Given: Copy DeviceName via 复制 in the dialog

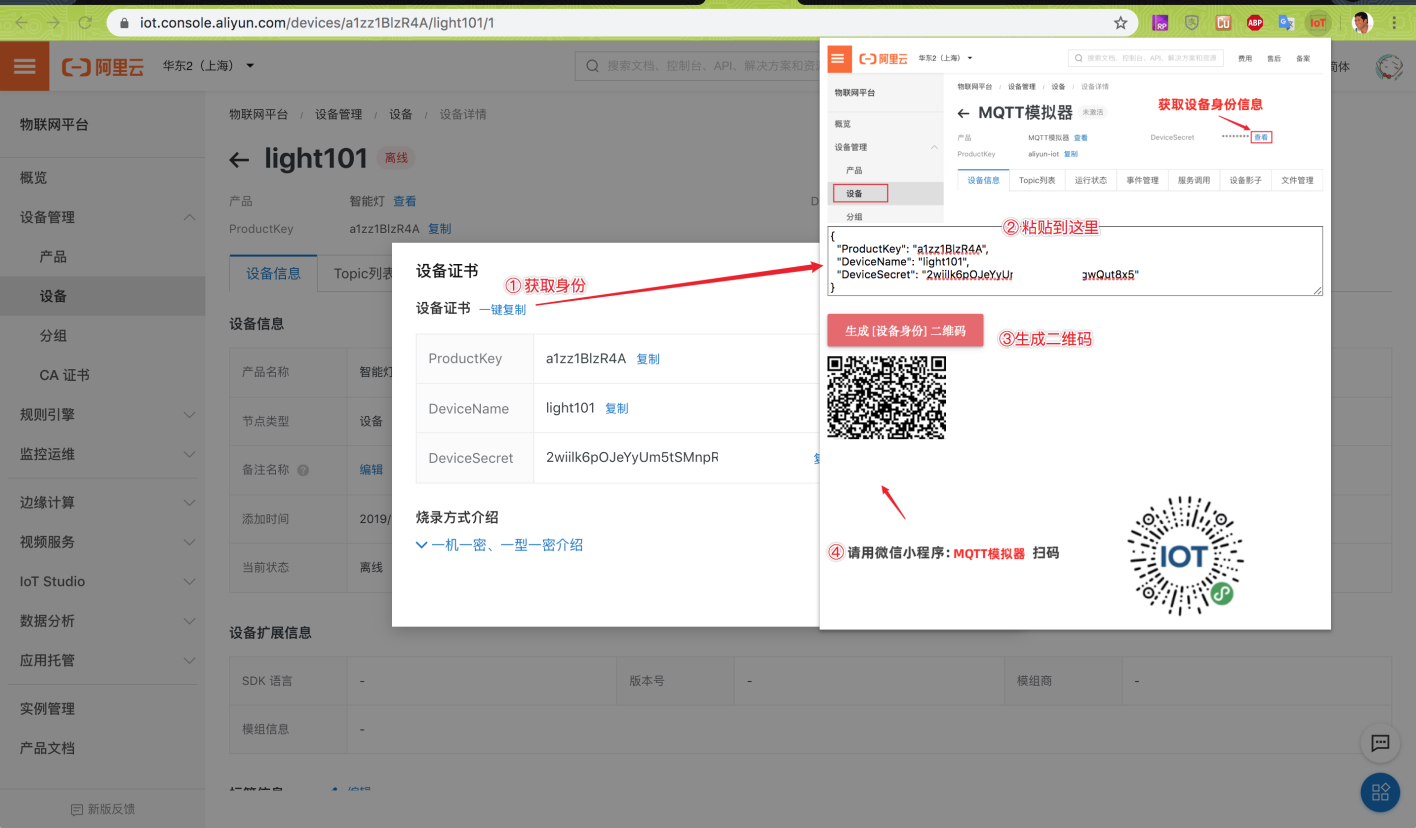Looking at the screenshot, I should pos(617,409).
